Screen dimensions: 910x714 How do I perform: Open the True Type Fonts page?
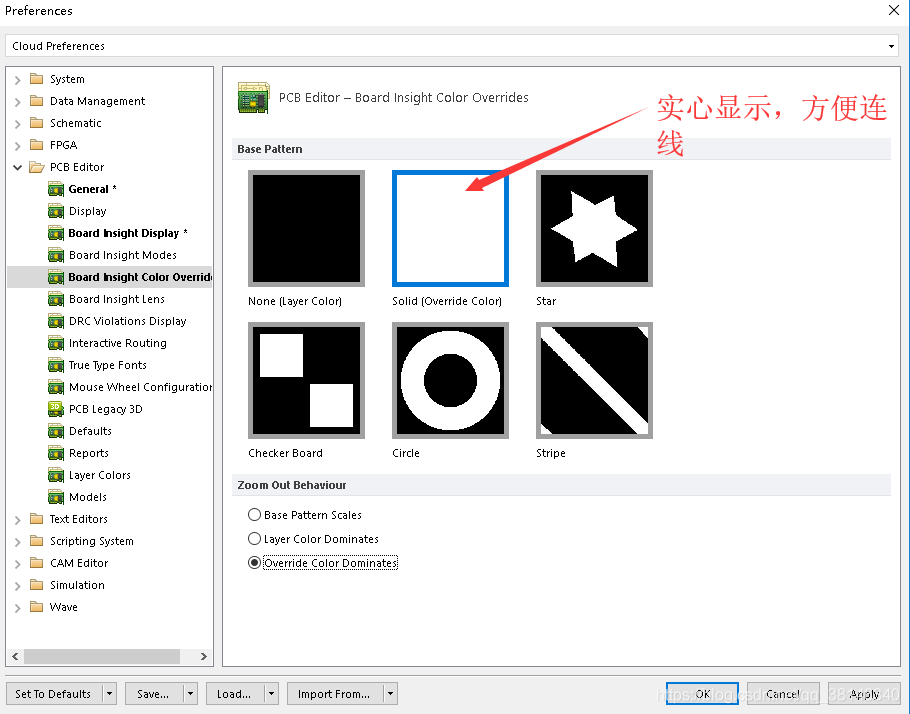(x=108, y=366)
